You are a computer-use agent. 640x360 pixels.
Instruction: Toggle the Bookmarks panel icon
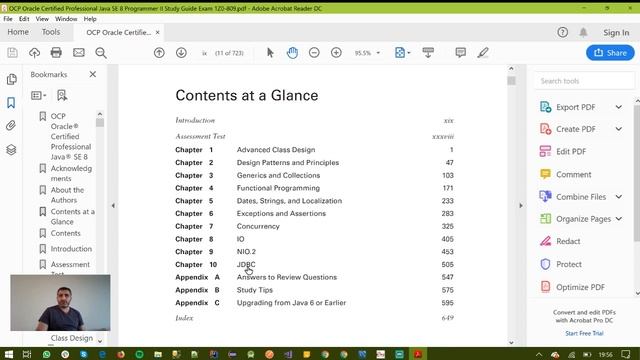coord(11,102)
